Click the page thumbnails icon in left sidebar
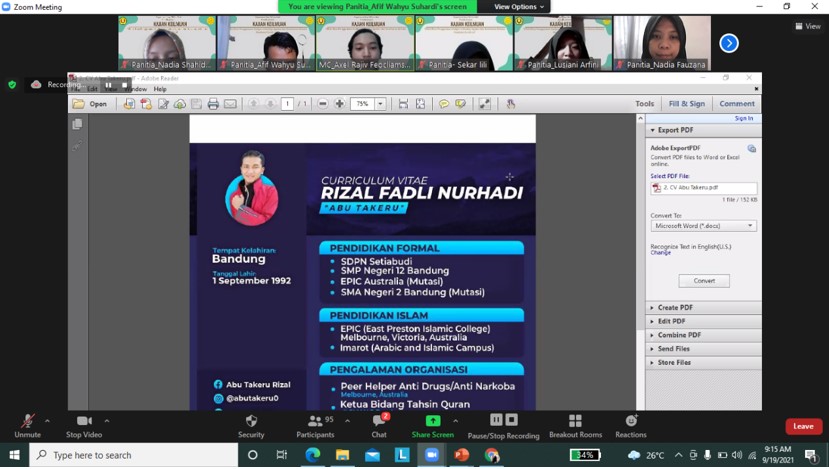 point(77,125)
